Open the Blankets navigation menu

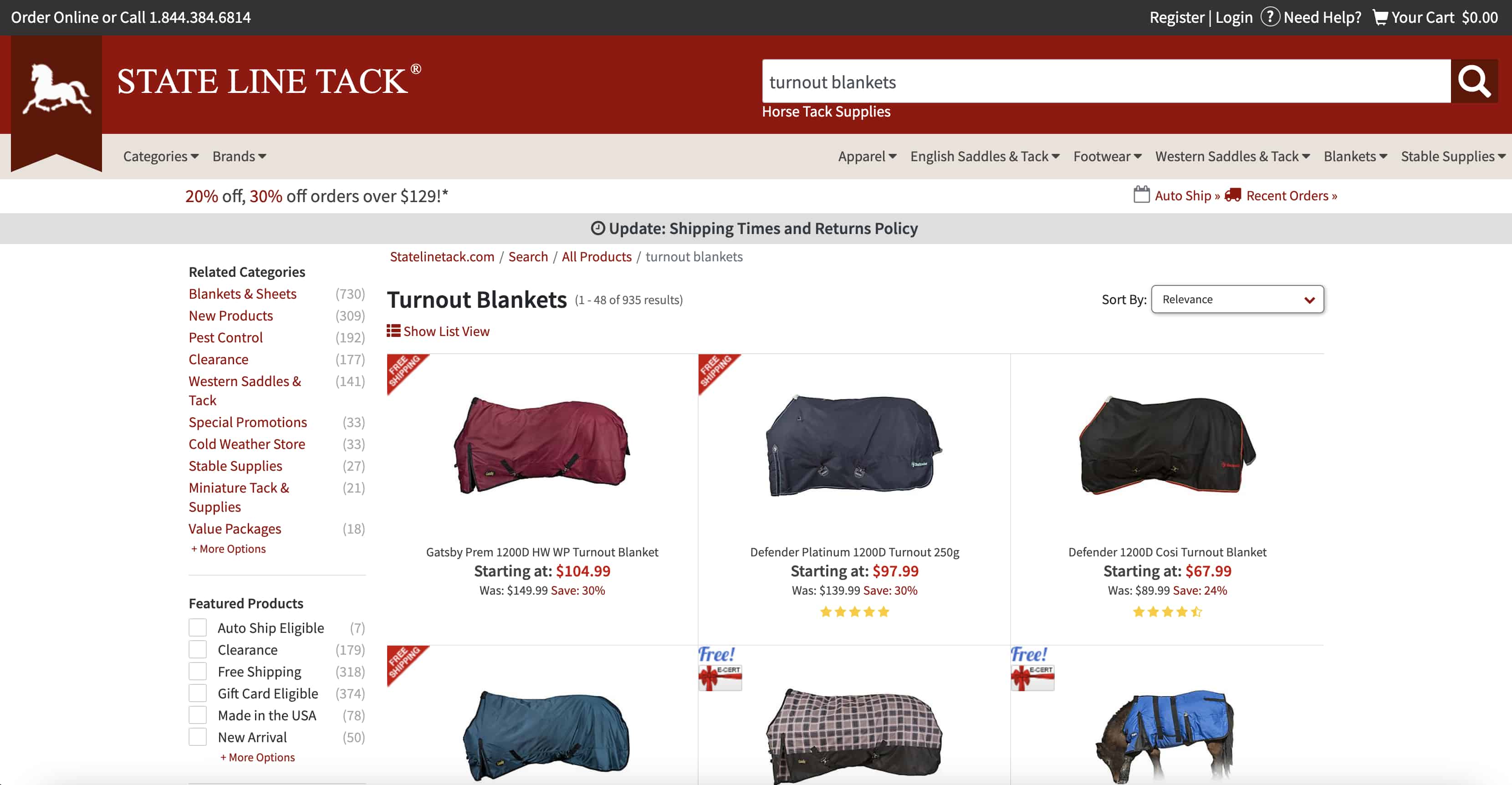click(x=1355, y=156)
